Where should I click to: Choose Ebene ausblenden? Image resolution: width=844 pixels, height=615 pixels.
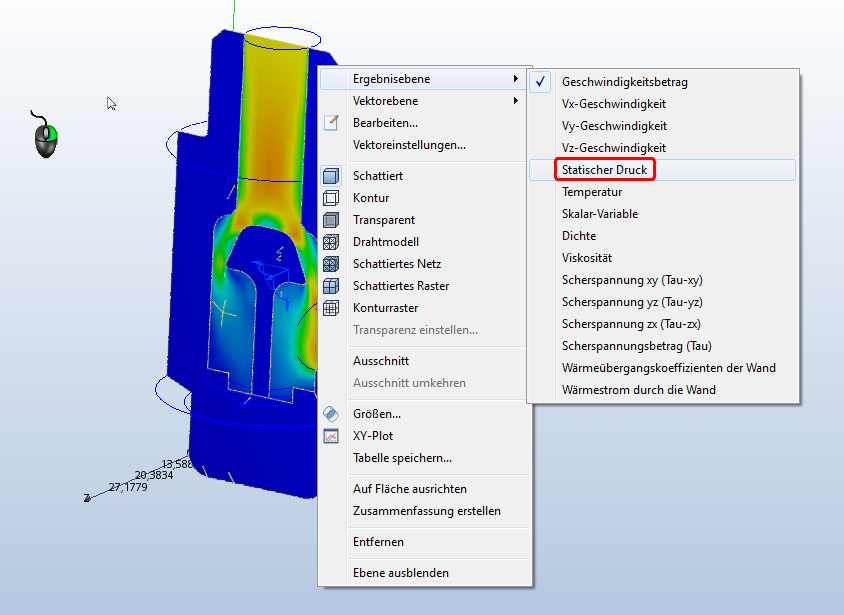point(425,573)
